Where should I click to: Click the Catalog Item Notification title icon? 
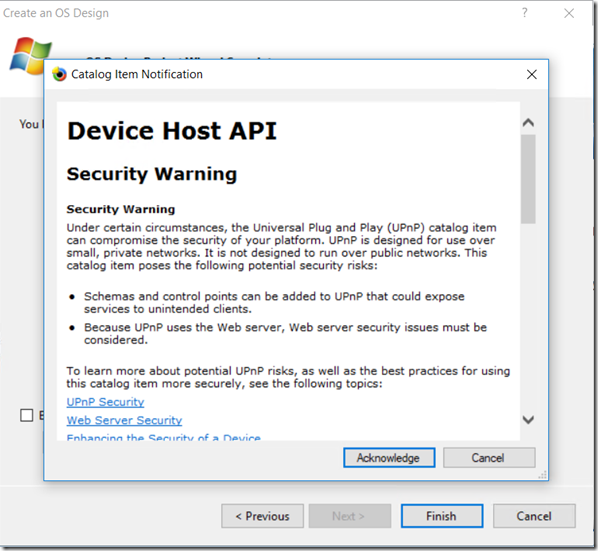tap(59, 74)
